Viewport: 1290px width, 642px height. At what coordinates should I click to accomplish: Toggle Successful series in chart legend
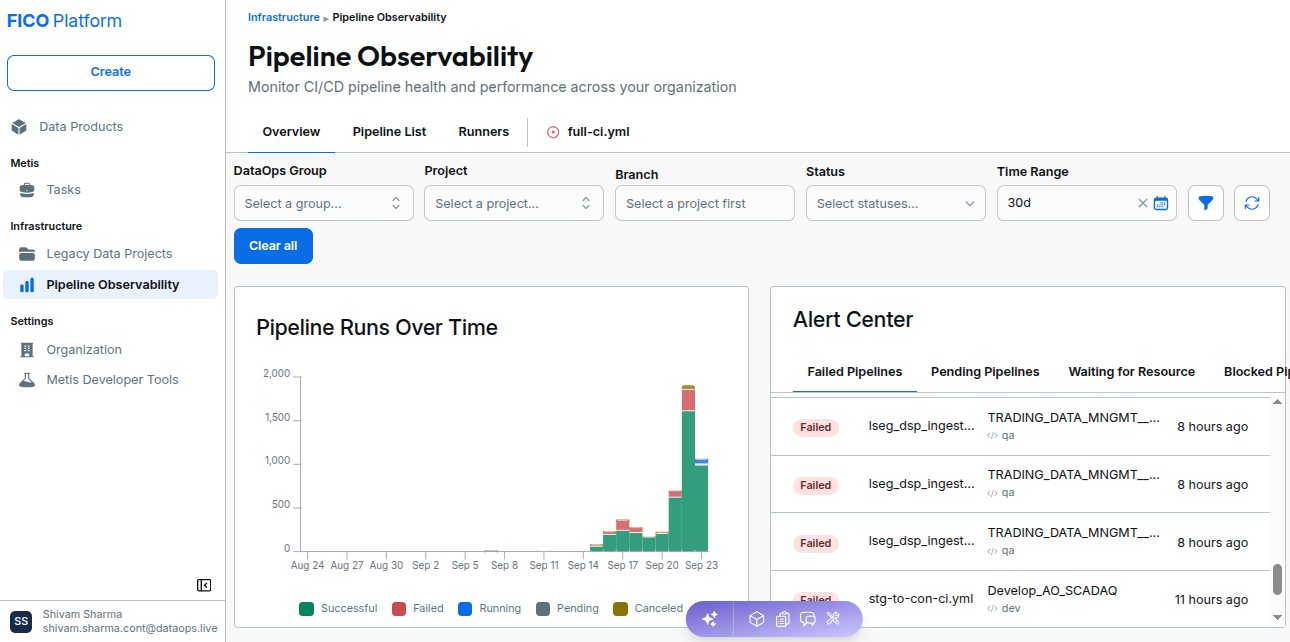click(338, 608)
